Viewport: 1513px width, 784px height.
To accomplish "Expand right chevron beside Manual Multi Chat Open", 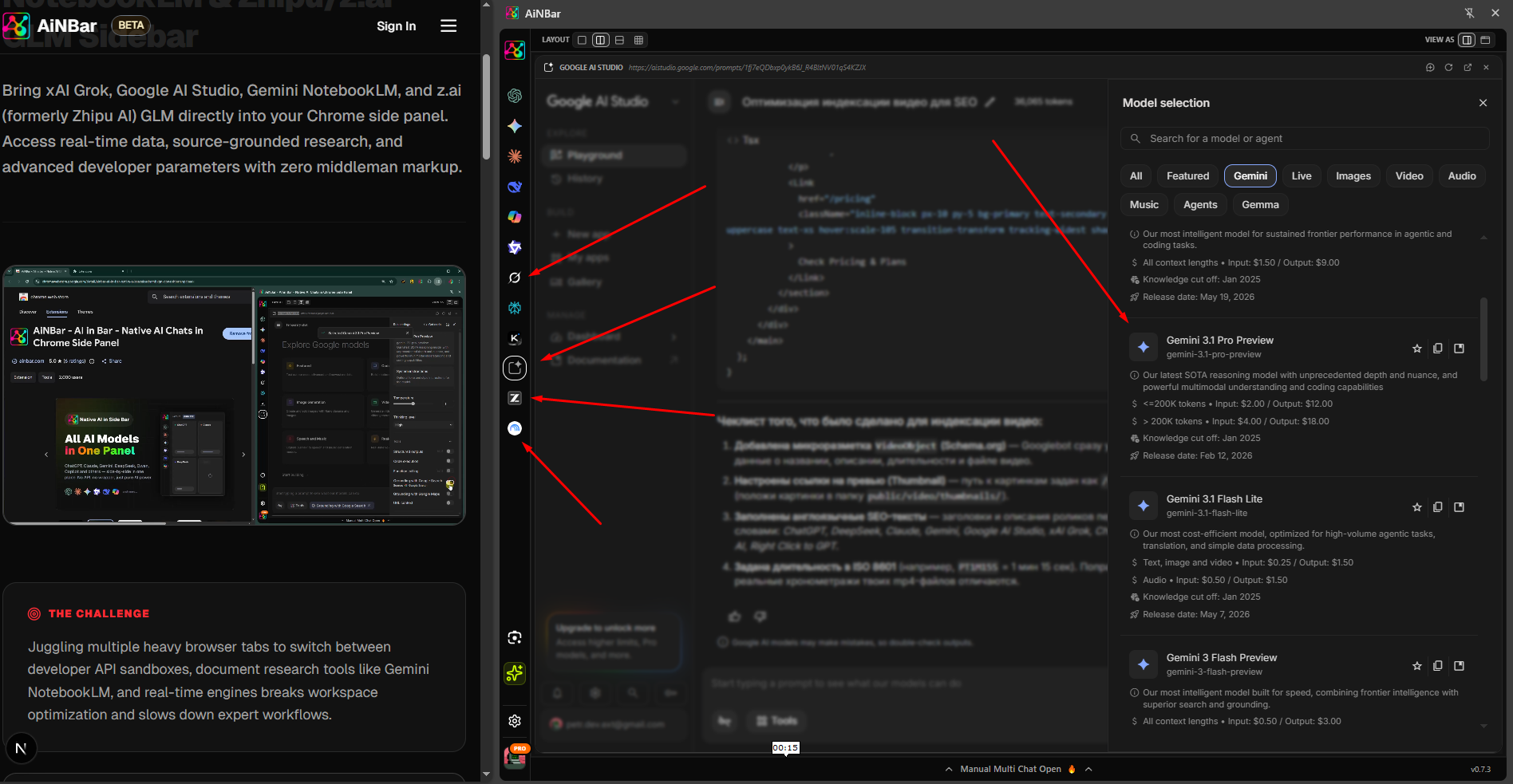I will coord(1088,770).
